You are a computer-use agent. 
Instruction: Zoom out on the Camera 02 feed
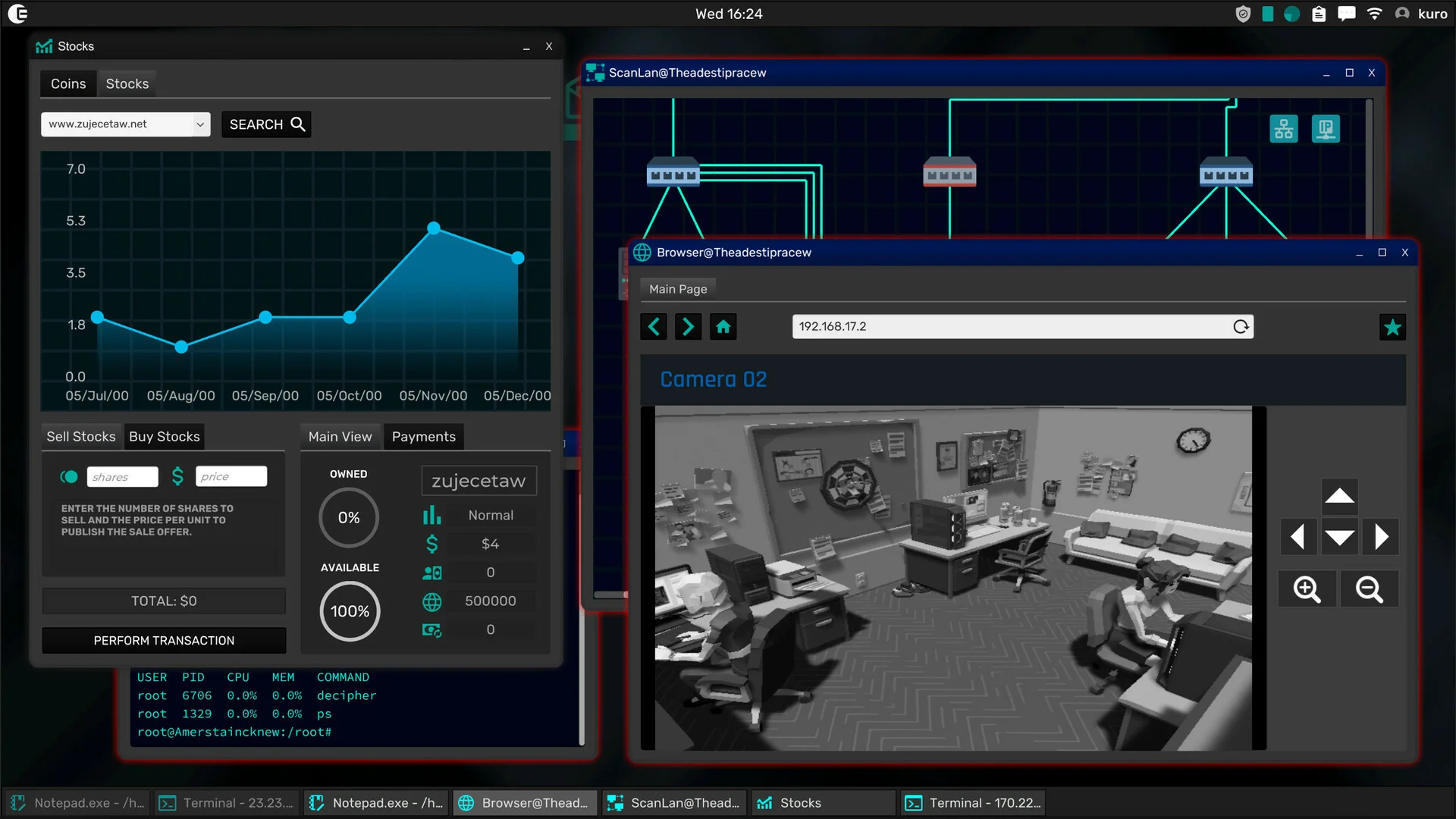pos(1369,588)
